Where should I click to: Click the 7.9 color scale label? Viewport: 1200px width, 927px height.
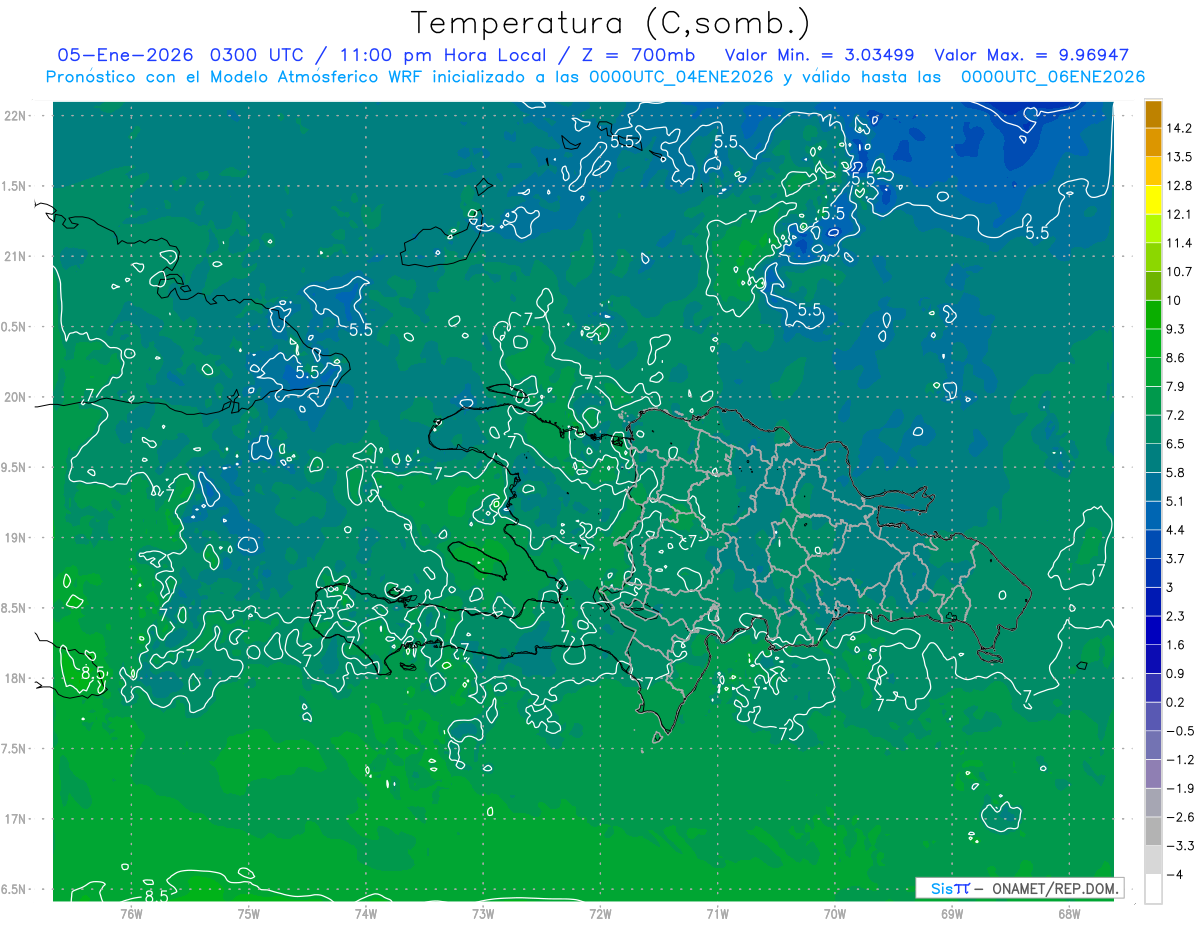click(1178, 387)
